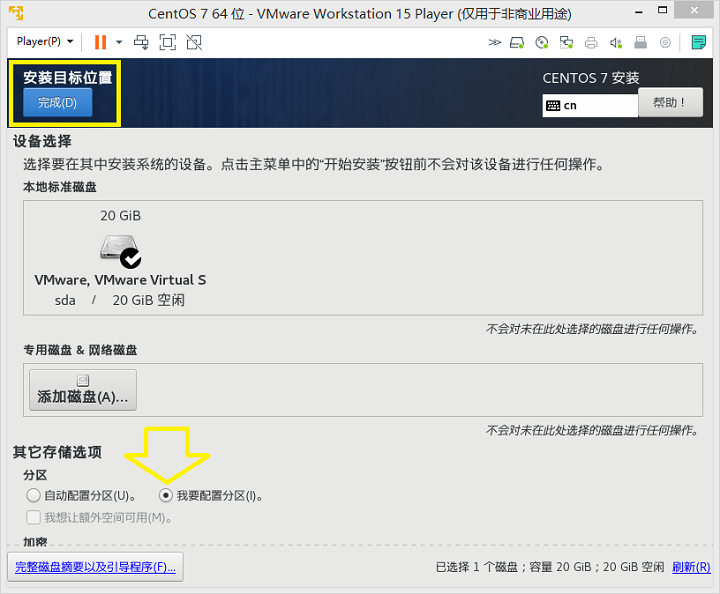
Task: Expand the power options dropdown arrow
Action: pos(119,42)
